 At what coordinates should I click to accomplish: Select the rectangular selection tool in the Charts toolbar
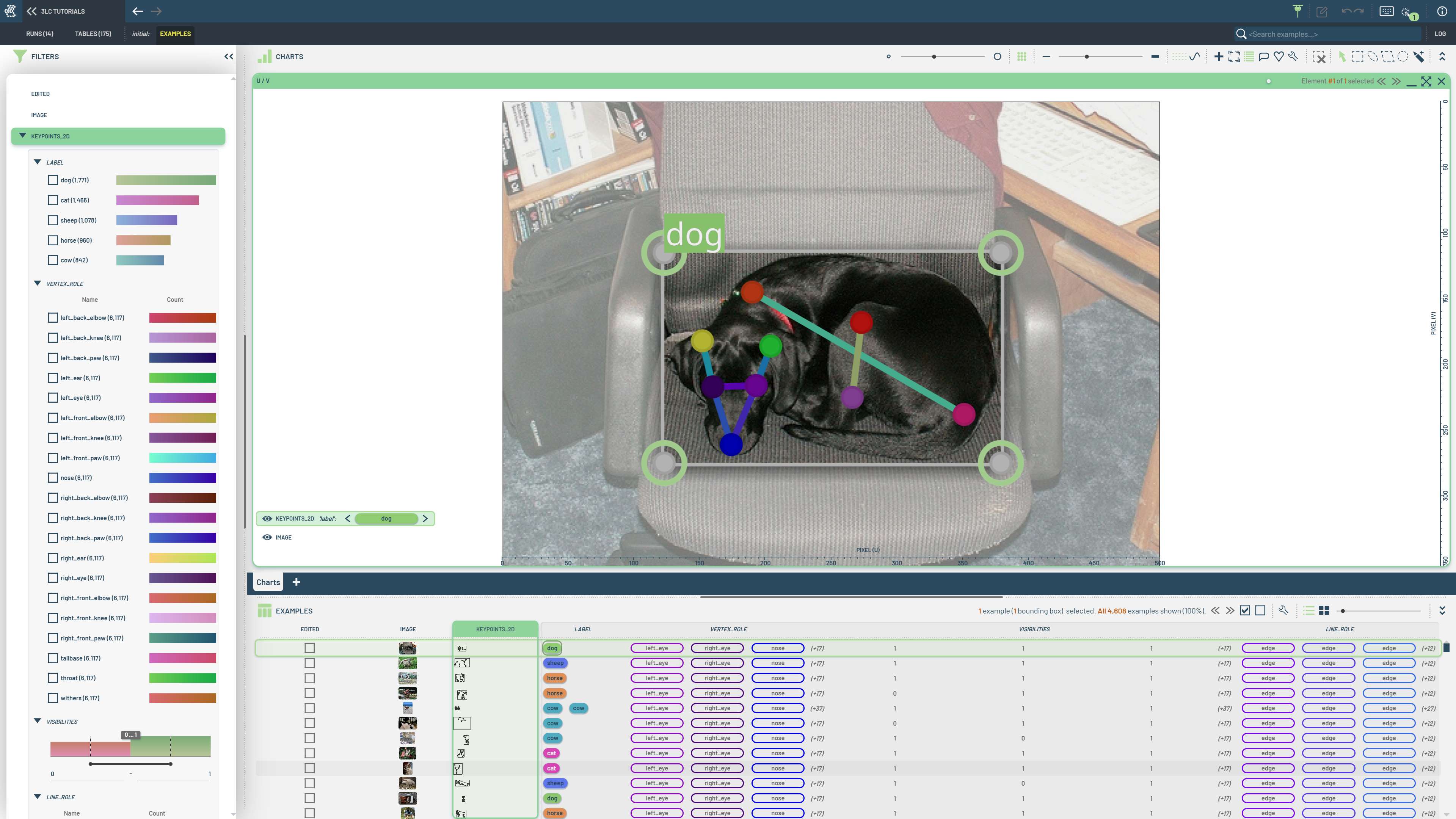pos(1357,56)
